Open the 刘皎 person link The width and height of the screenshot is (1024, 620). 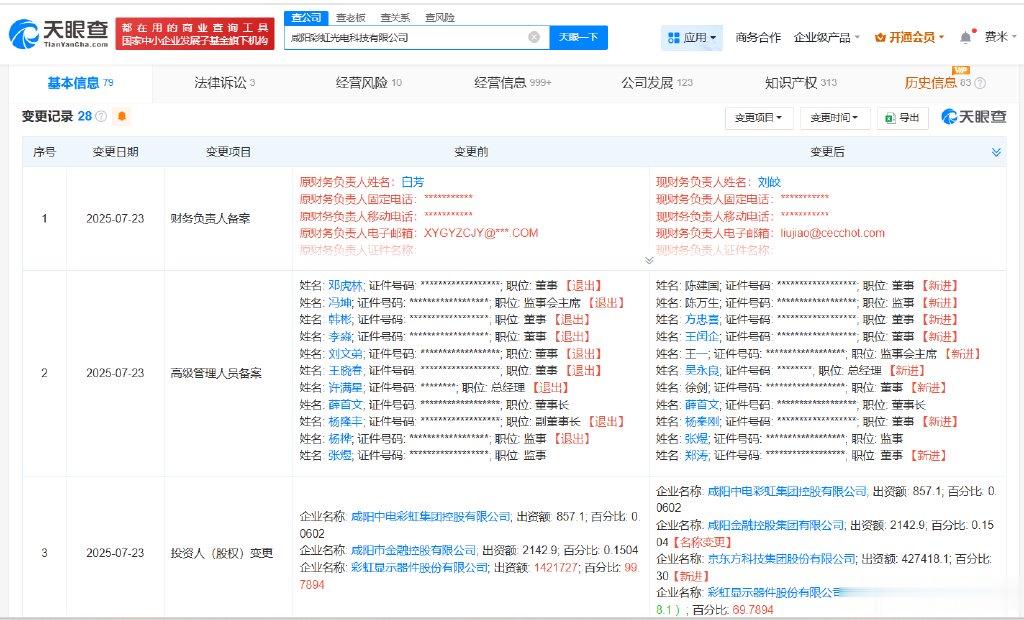(769, 182)
